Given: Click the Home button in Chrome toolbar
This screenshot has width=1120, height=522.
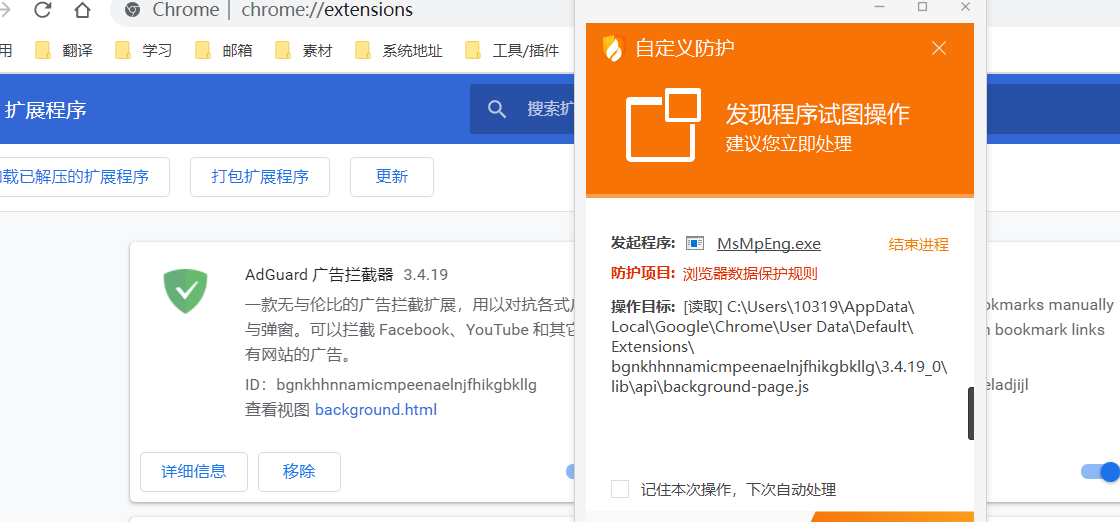Looking at the screenshot, I should point(82,11).
